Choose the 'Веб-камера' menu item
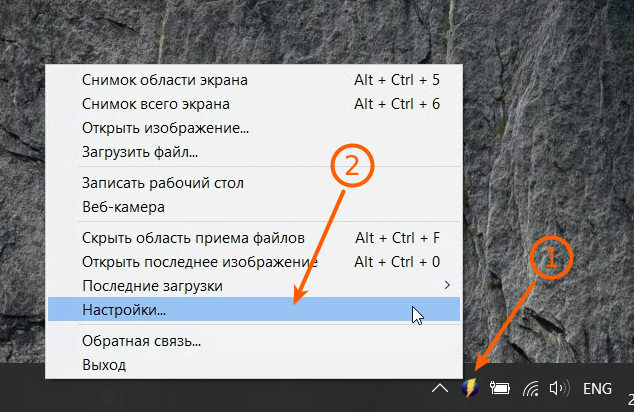Image resolution: width=634 pixels, height=412 pixels. point(123,207)
